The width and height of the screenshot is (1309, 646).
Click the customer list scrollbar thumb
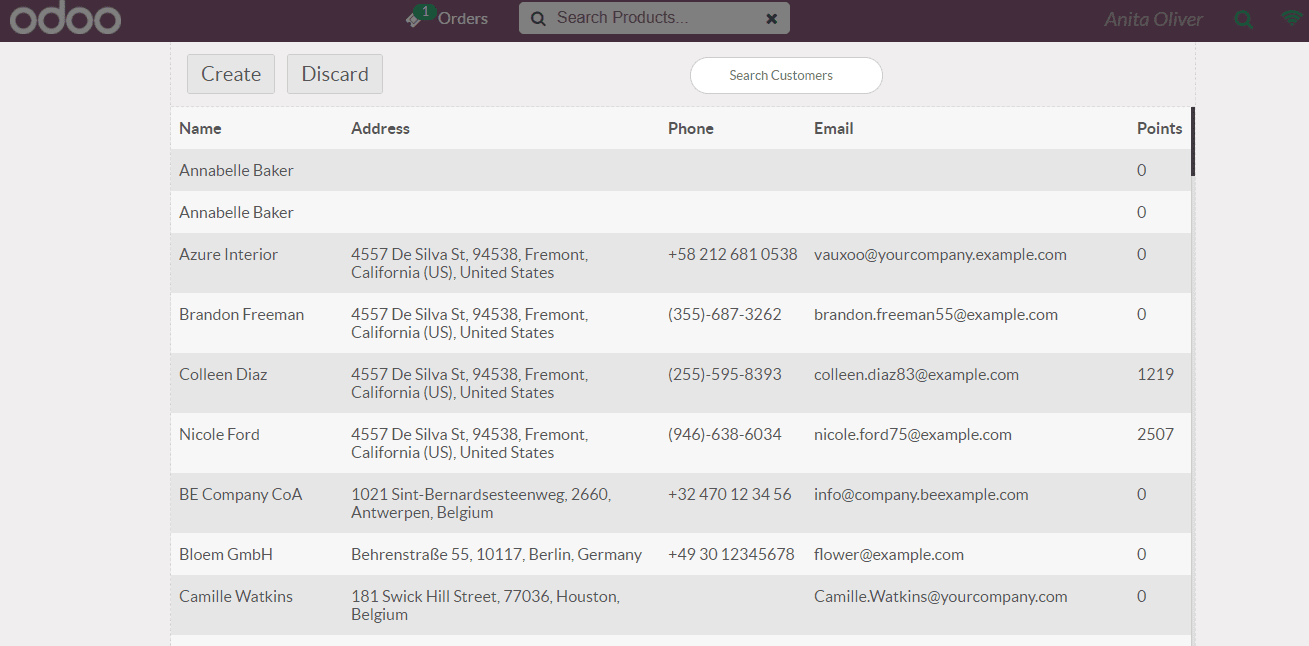(1193, 141)
